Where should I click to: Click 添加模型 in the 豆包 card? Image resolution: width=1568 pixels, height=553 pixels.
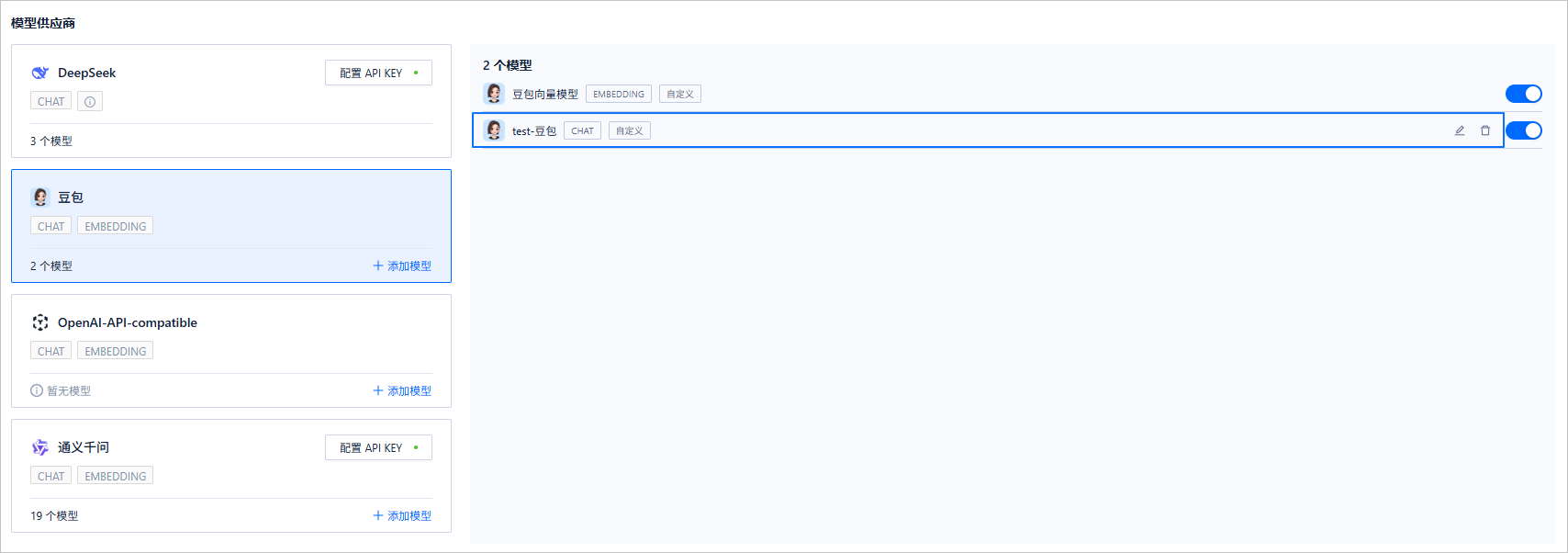click(x=402, y=265)
